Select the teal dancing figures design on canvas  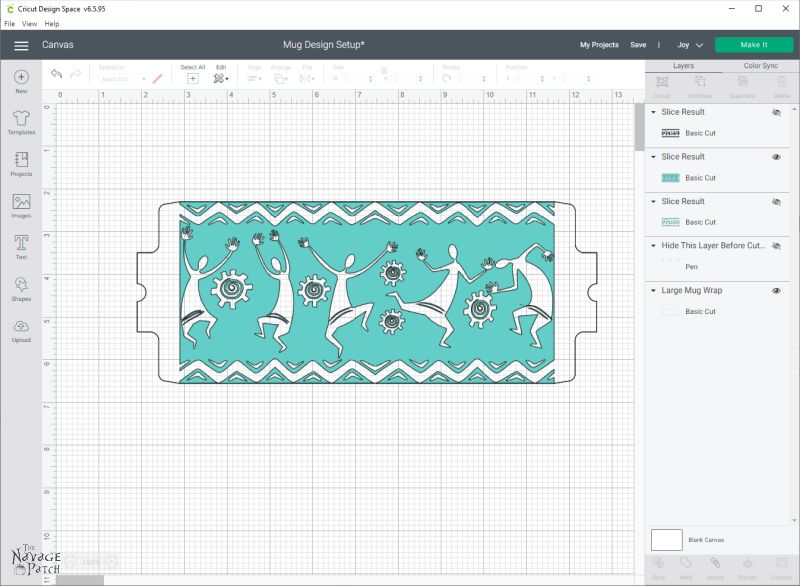tap(367, 292)
